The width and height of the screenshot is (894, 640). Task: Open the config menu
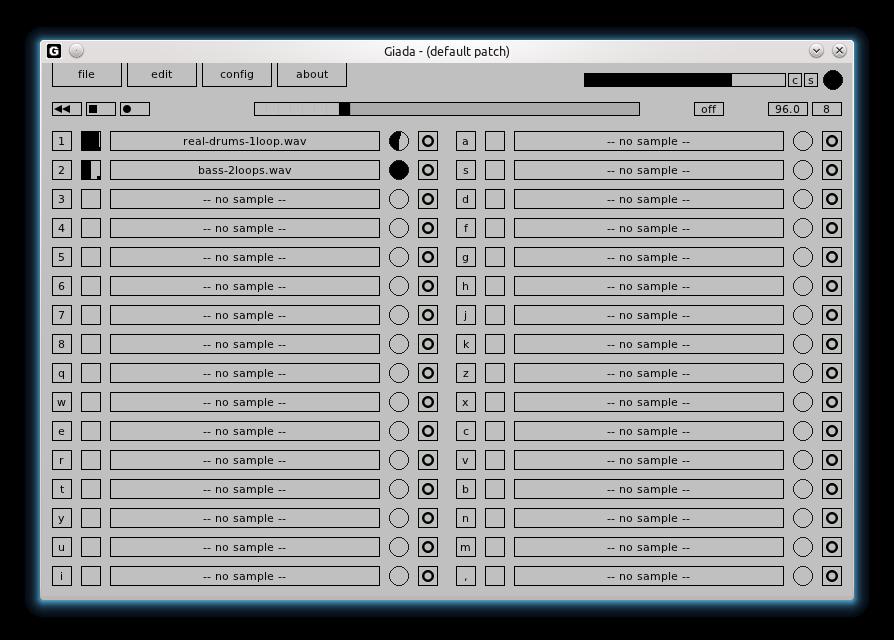(x=237, y=74)
